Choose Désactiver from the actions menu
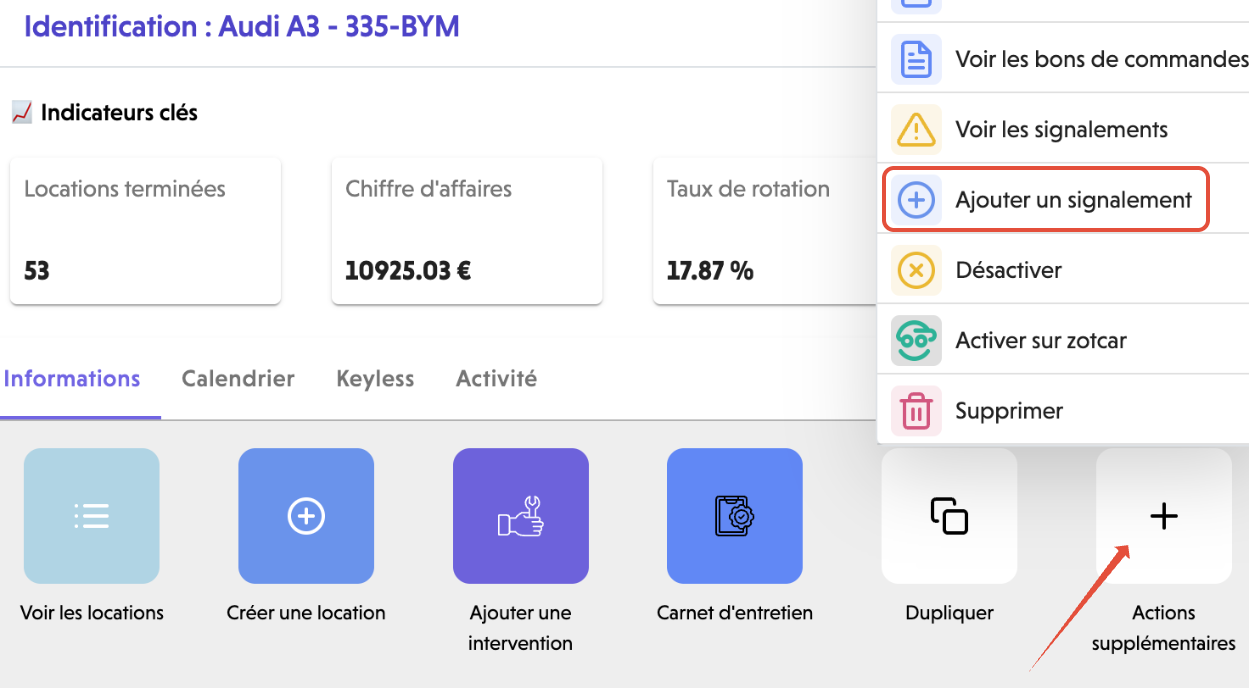1249x688 pixels. [x=1063, y=270]
